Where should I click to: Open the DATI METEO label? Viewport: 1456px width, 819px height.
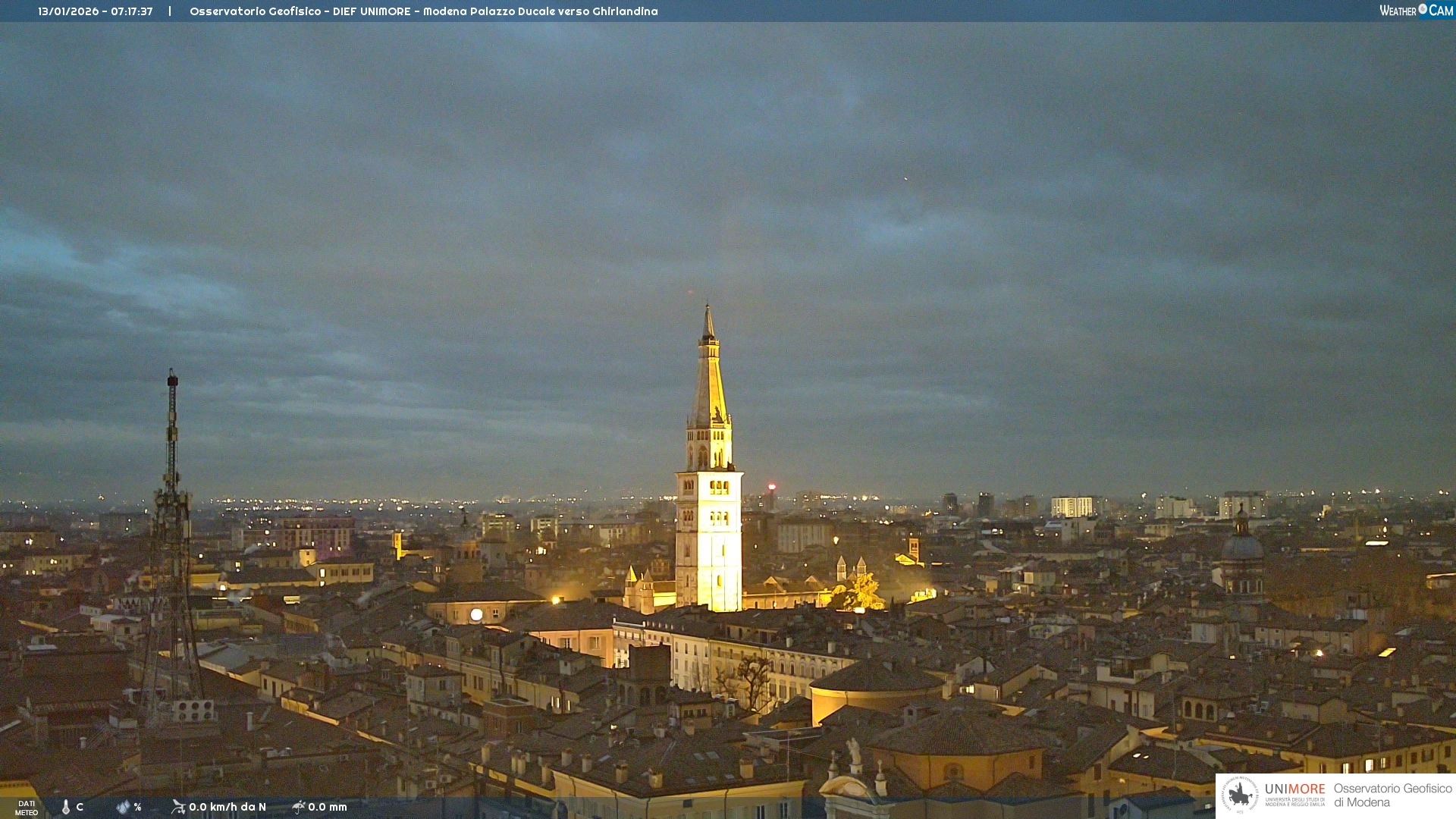tap(27, 808)
